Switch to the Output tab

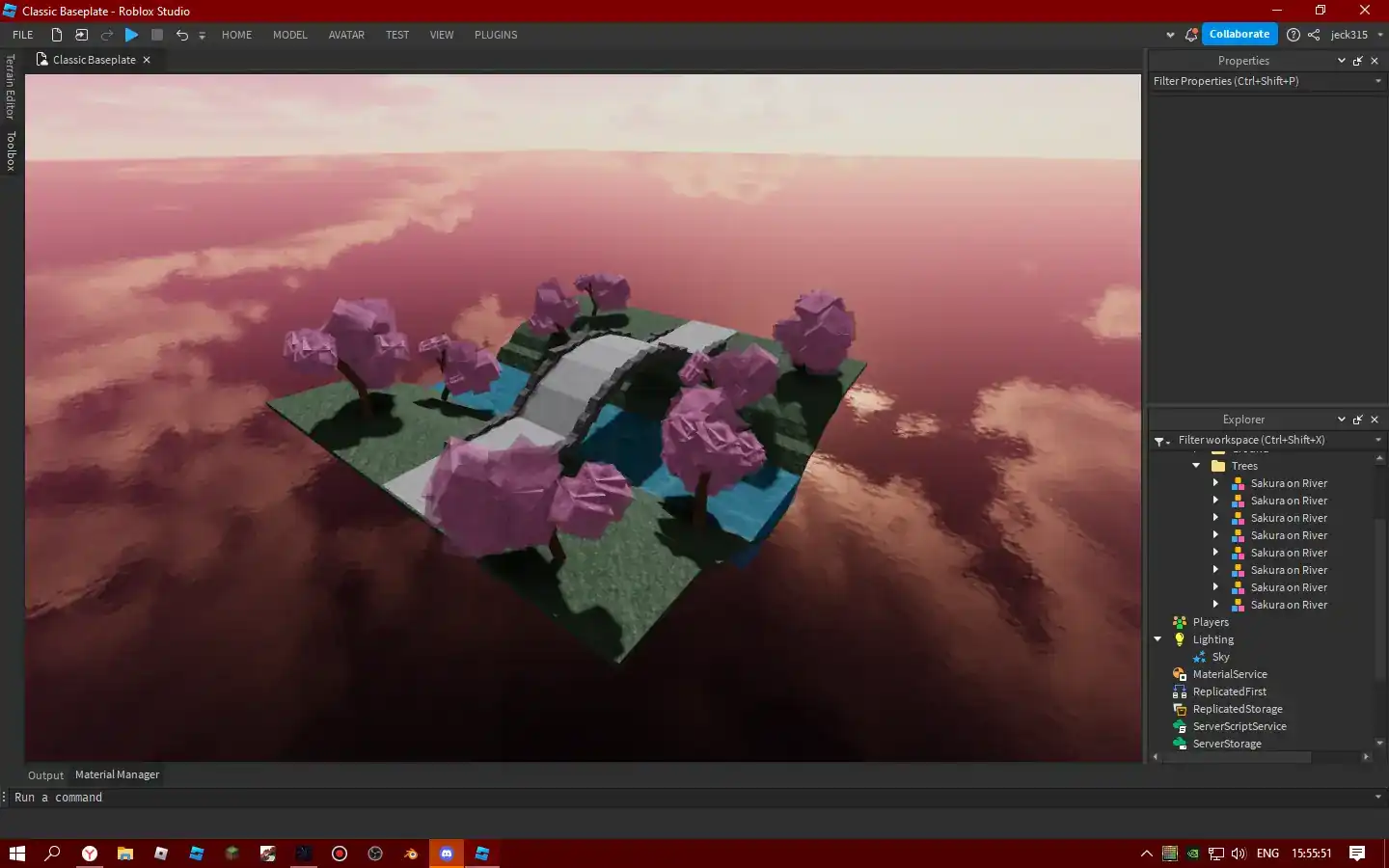tap(45, 775)
